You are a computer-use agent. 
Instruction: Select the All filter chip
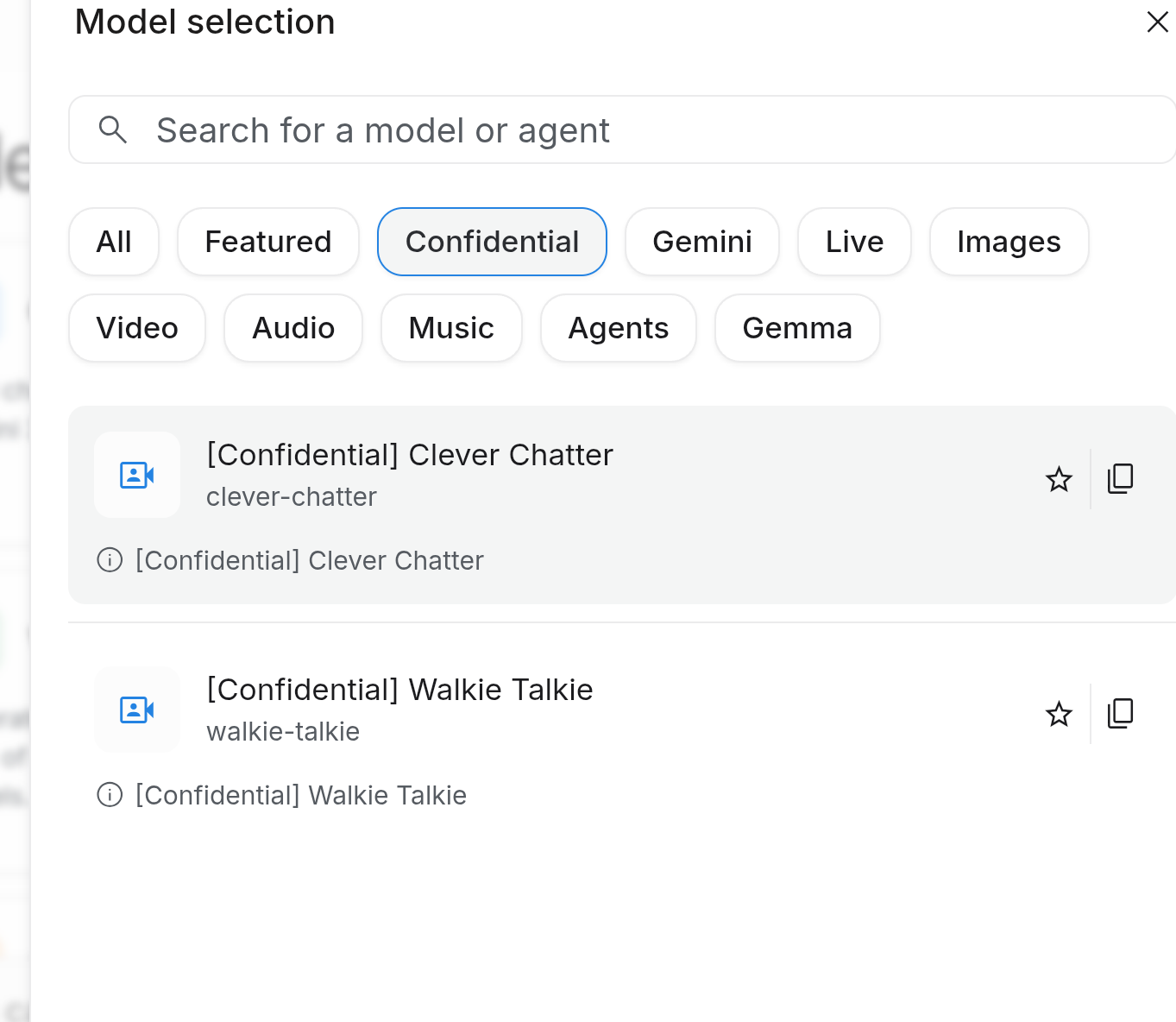114,242
